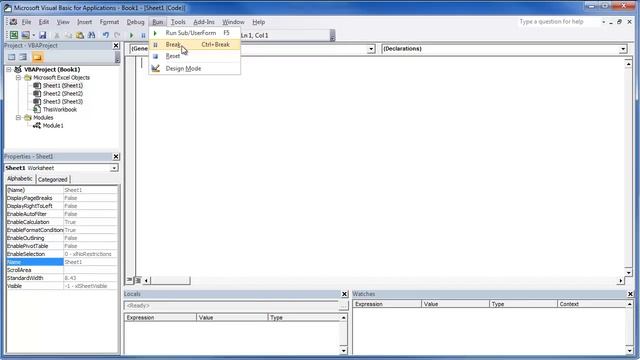Choose Break from the Run menu
Image resolution: width=640 pixels, height=360 pixels.
pyautogui.click(x=195, y=44)
